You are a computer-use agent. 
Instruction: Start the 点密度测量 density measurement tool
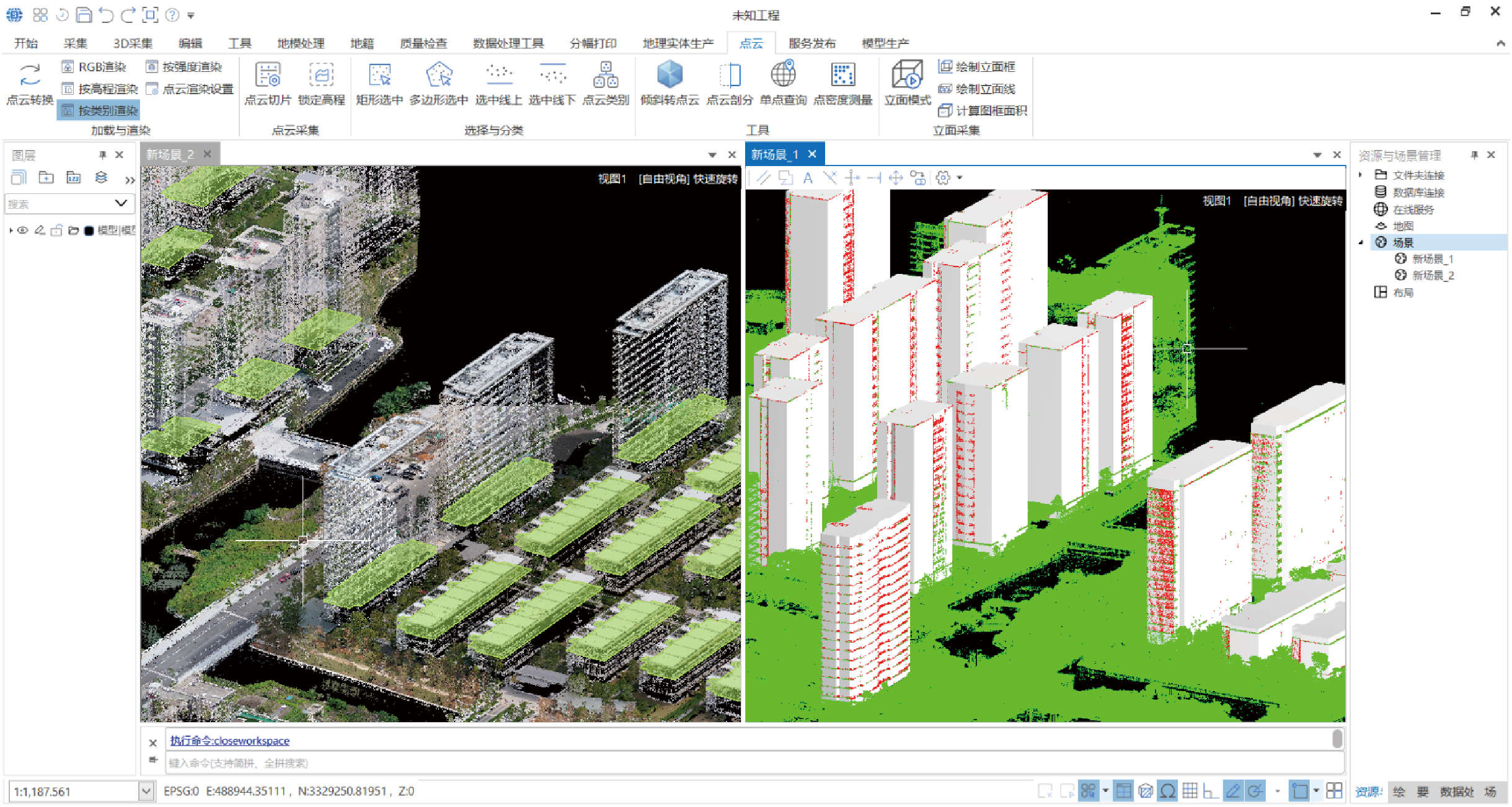click(842, 75)
